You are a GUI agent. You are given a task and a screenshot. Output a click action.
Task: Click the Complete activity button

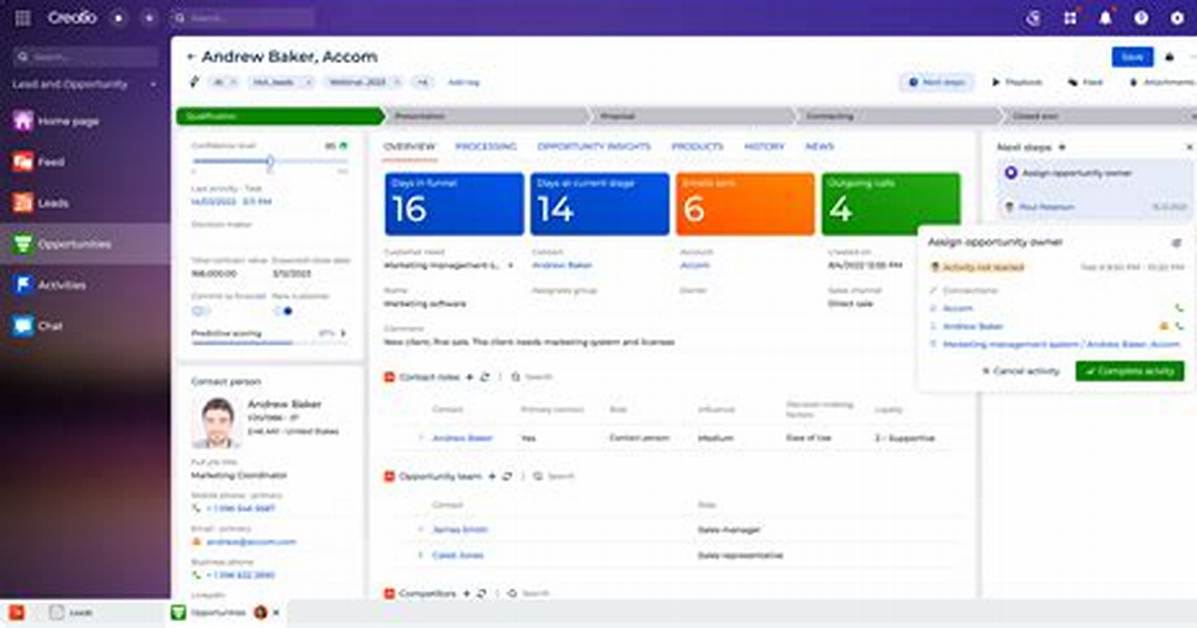(1130, 372)
